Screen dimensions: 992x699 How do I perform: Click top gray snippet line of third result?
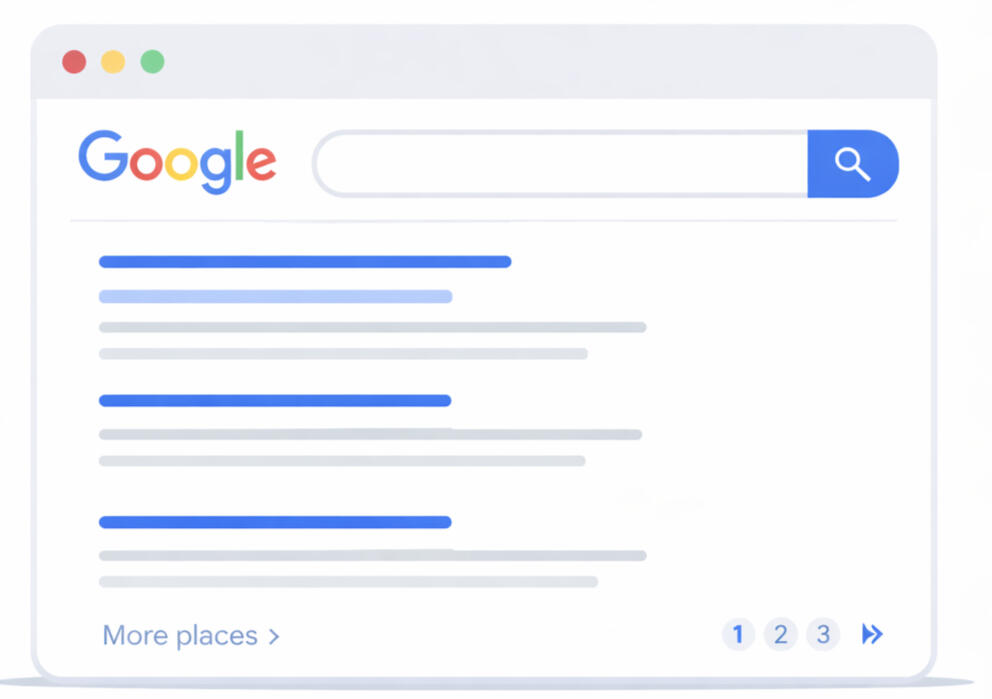pos(372,556)
